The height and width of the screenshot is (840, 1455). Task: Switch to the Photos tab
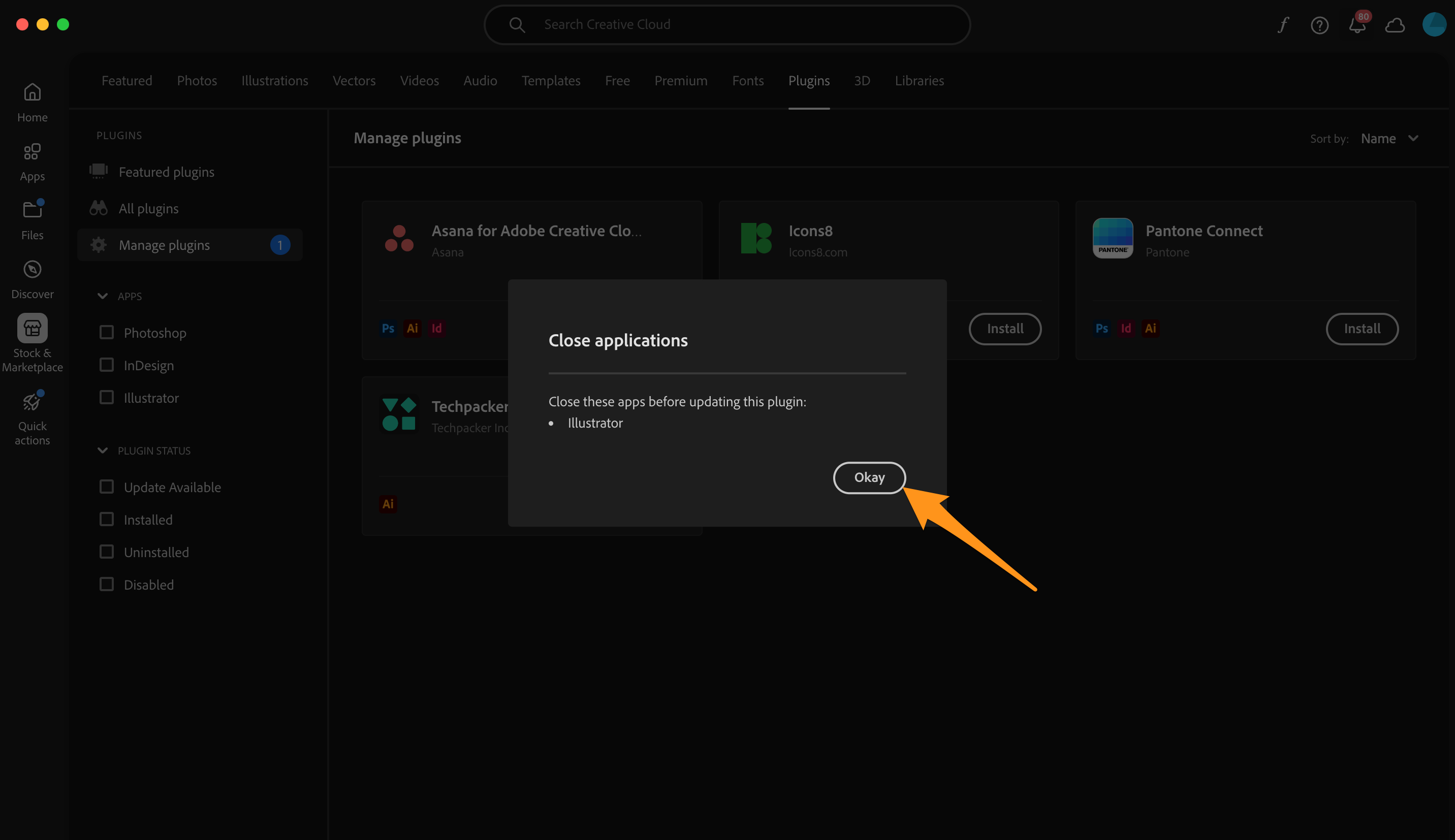point(197,81)
